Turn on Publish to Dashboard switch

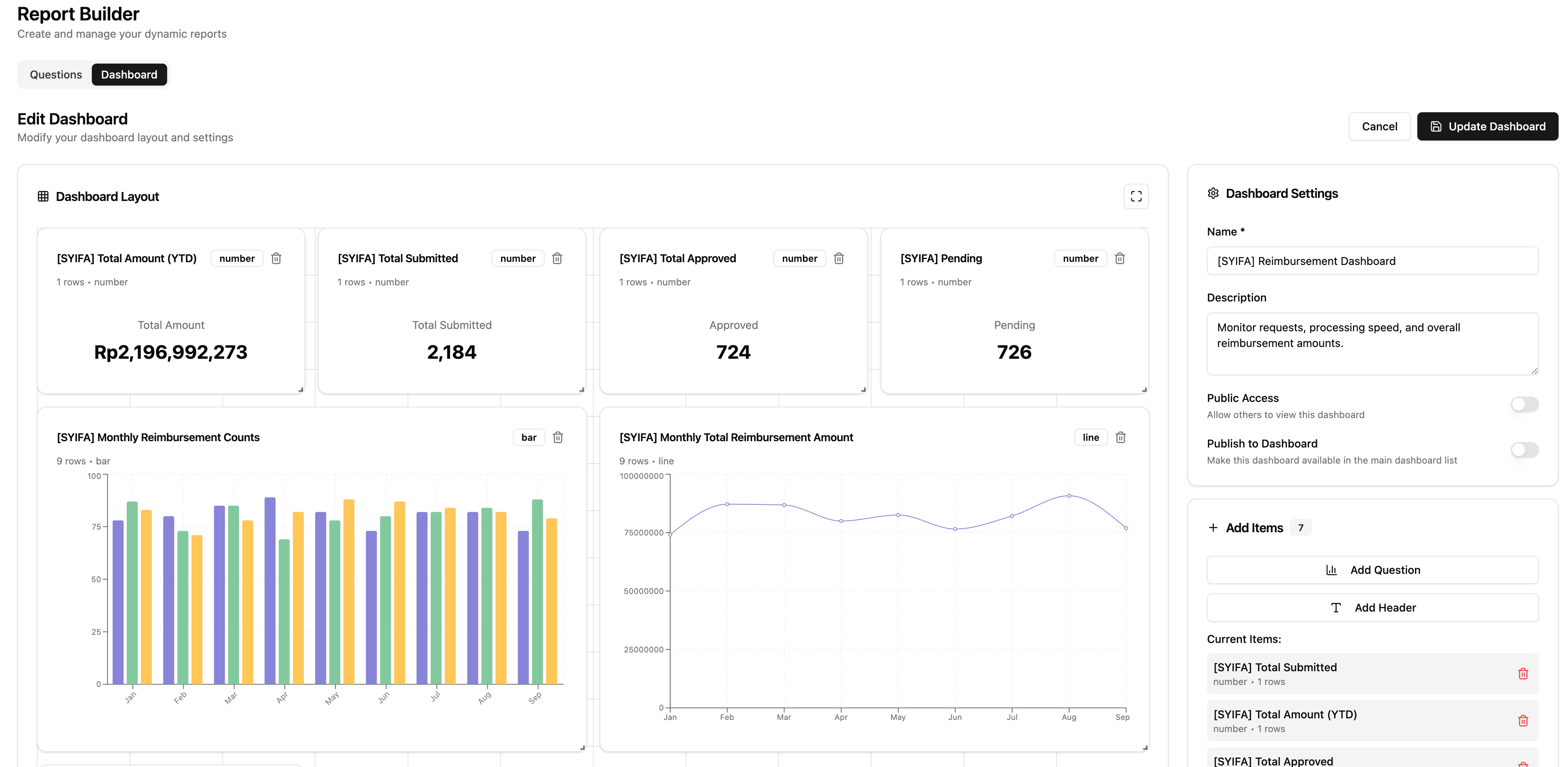(x=1524, y=450)
